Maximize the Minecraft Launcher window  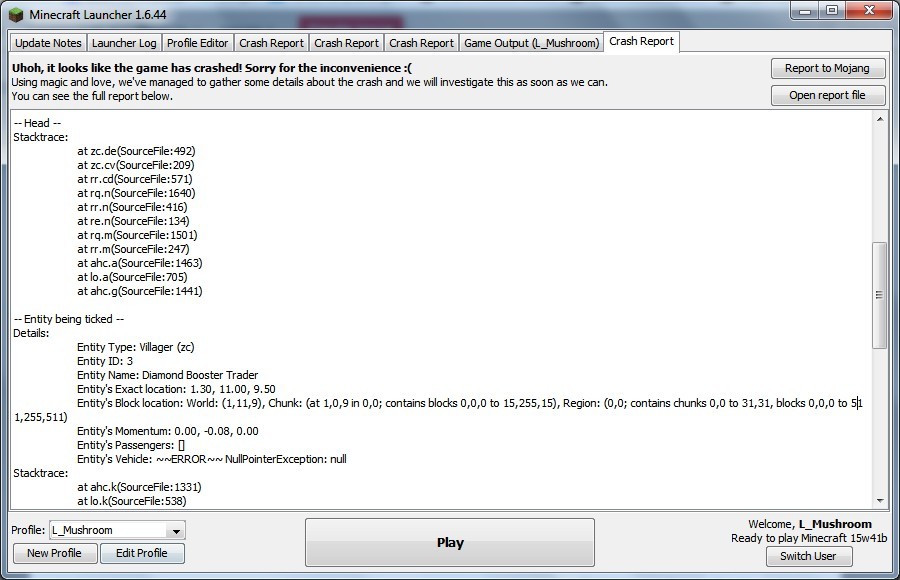click(832, 11)
